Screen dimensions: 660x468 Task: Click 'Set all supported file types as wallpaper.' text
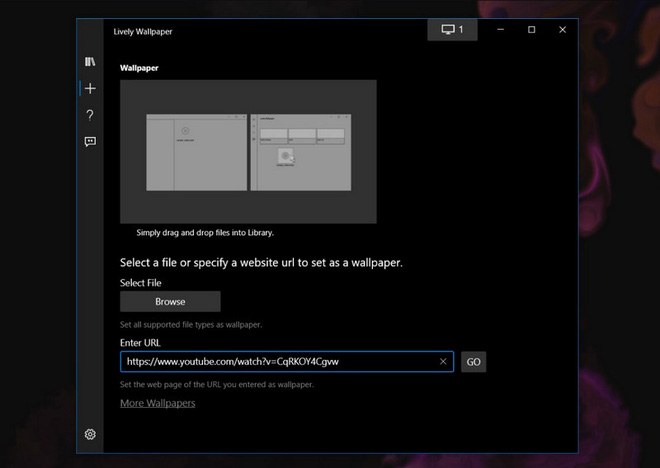tap(191, 325)
